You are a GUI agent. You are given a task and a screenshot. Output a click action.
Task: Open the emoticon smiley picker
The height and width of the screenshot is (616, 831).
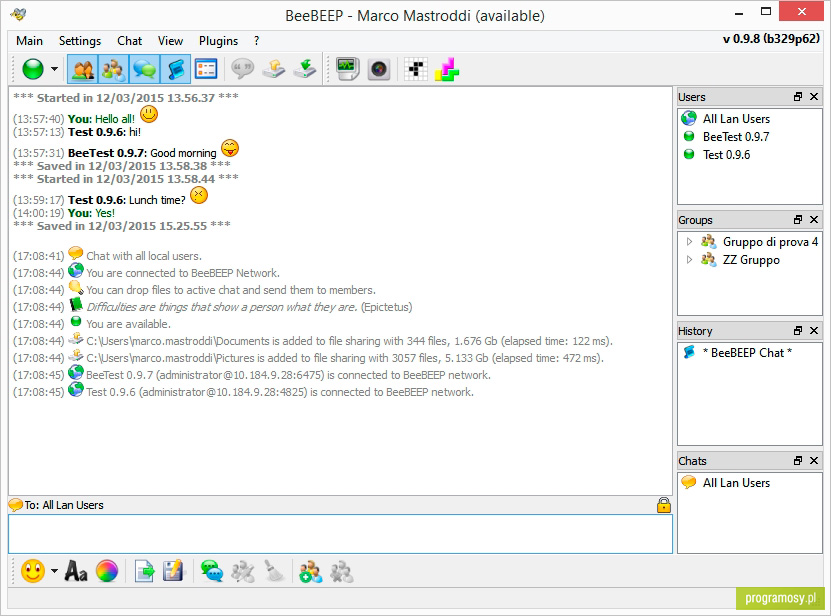33,571
